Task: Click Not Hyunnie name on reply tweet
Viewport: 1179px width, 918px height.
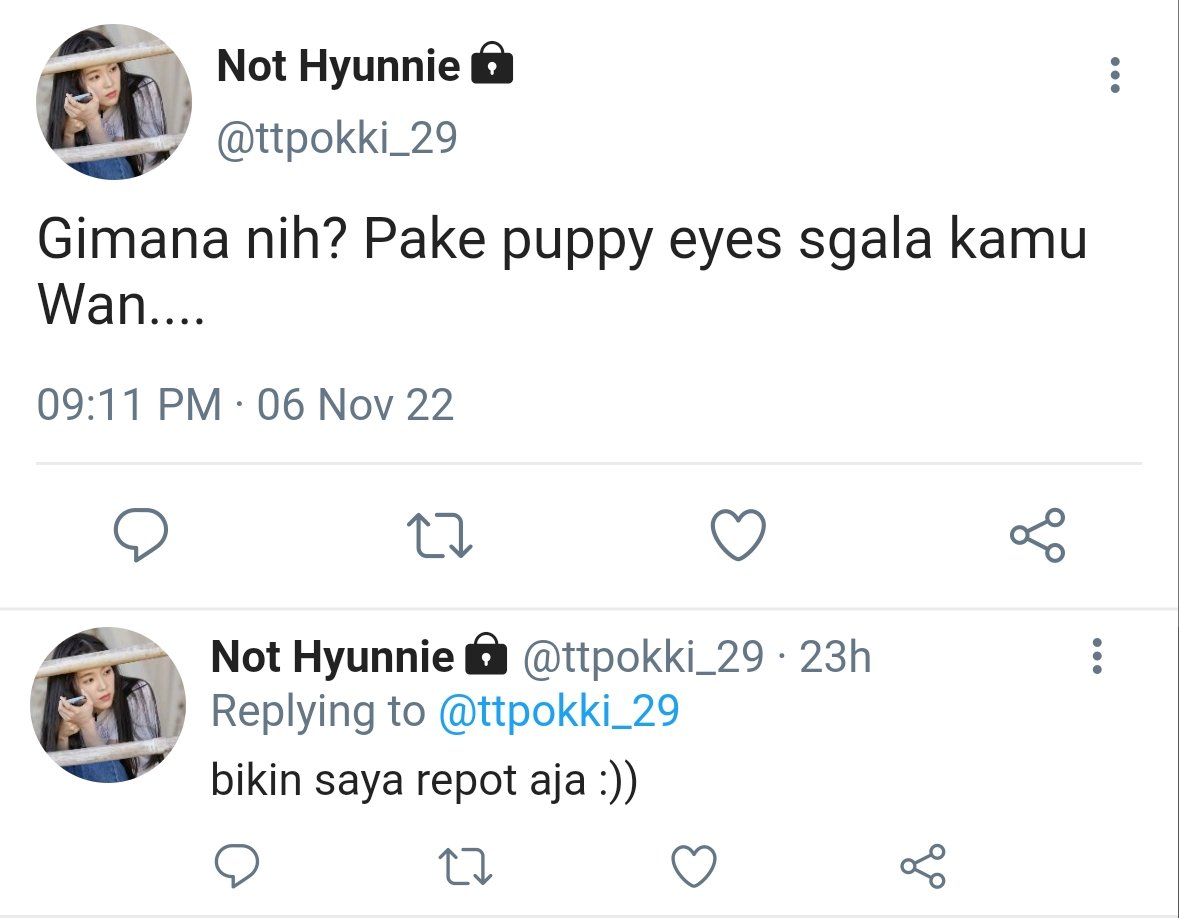Action: tap(332, 657)
